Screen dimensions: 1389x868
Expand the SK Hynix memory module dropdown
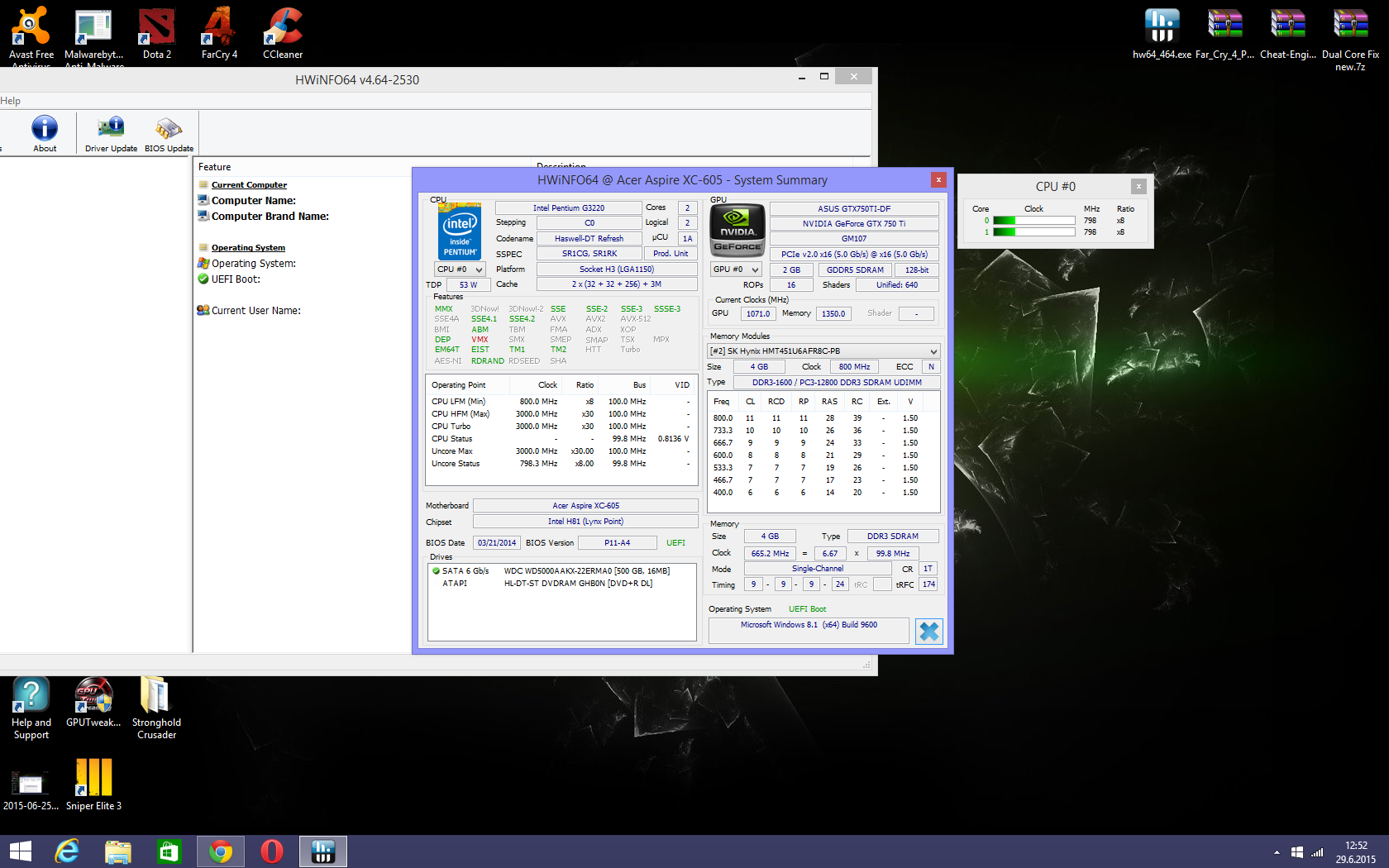pyautogui.click(x=823, y=351)
